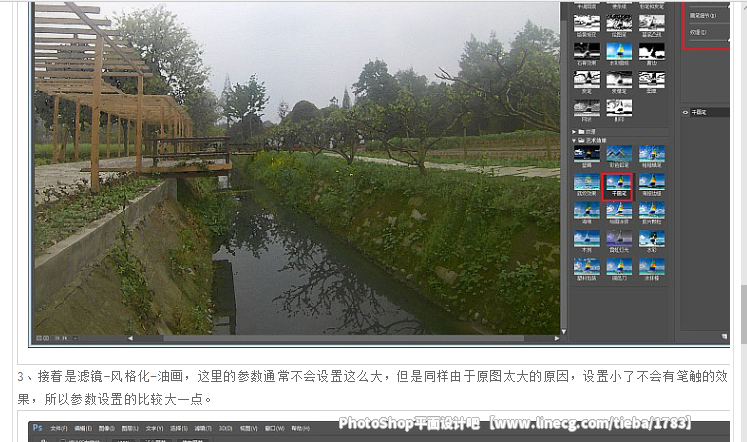Select the highlighted 干画笔 filter thumbnail
The width and height of the screenshot is (747, 442).
(618, 186)
